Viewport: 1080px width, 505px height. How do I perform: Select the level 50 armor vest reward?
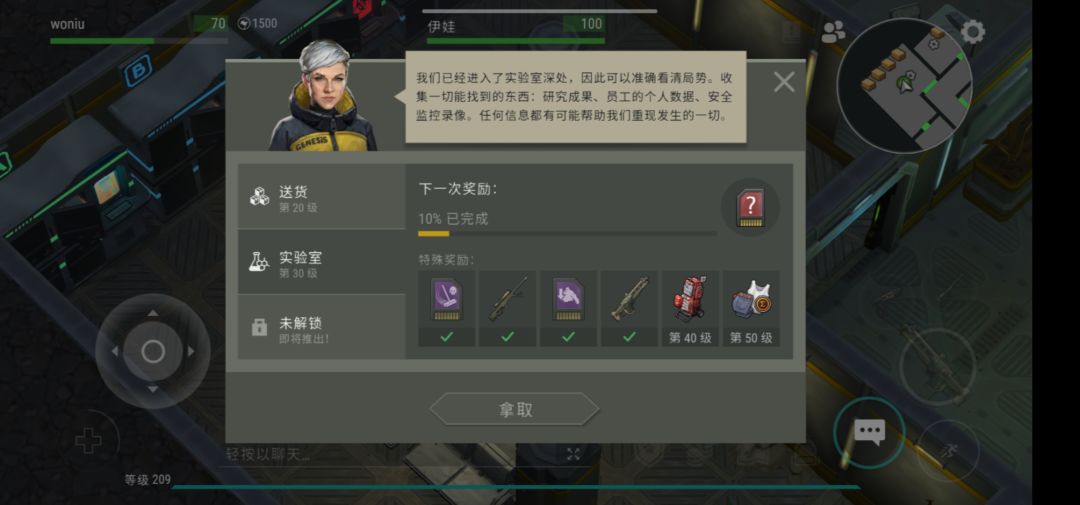(x=751, y=308)
